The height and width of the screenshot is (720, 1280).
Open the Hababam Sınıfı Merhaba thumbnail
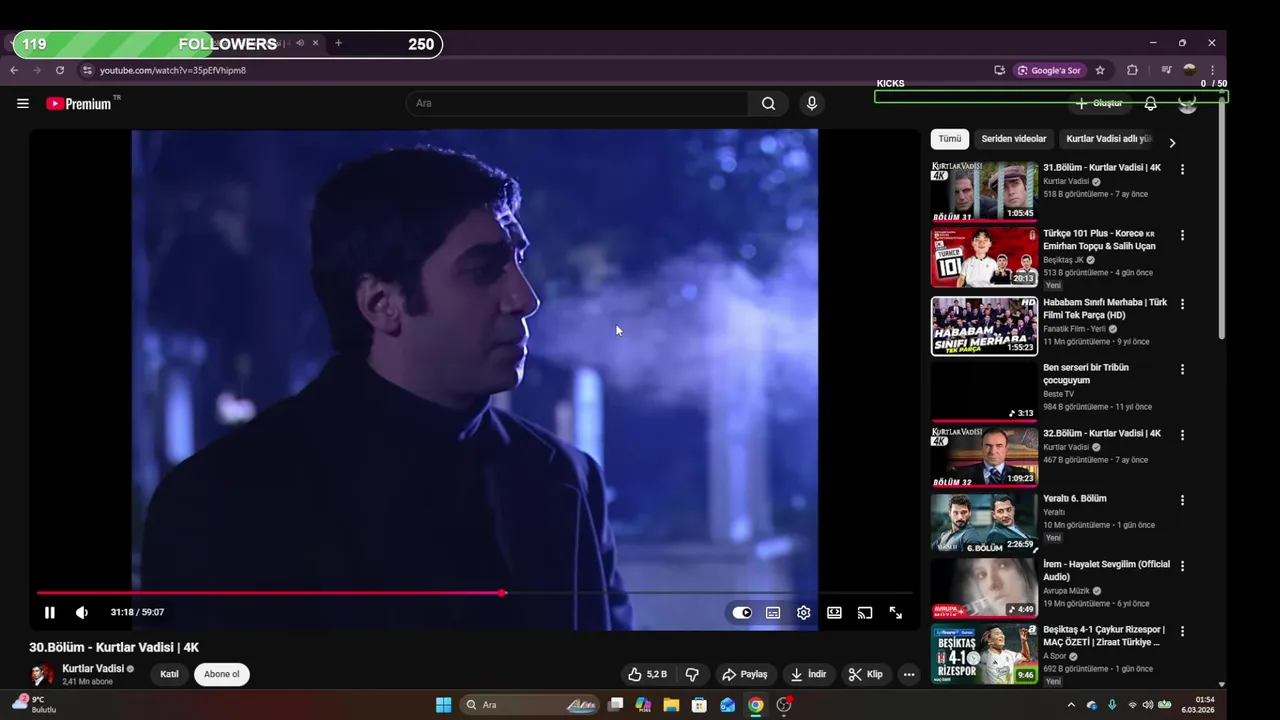(984, 326)
